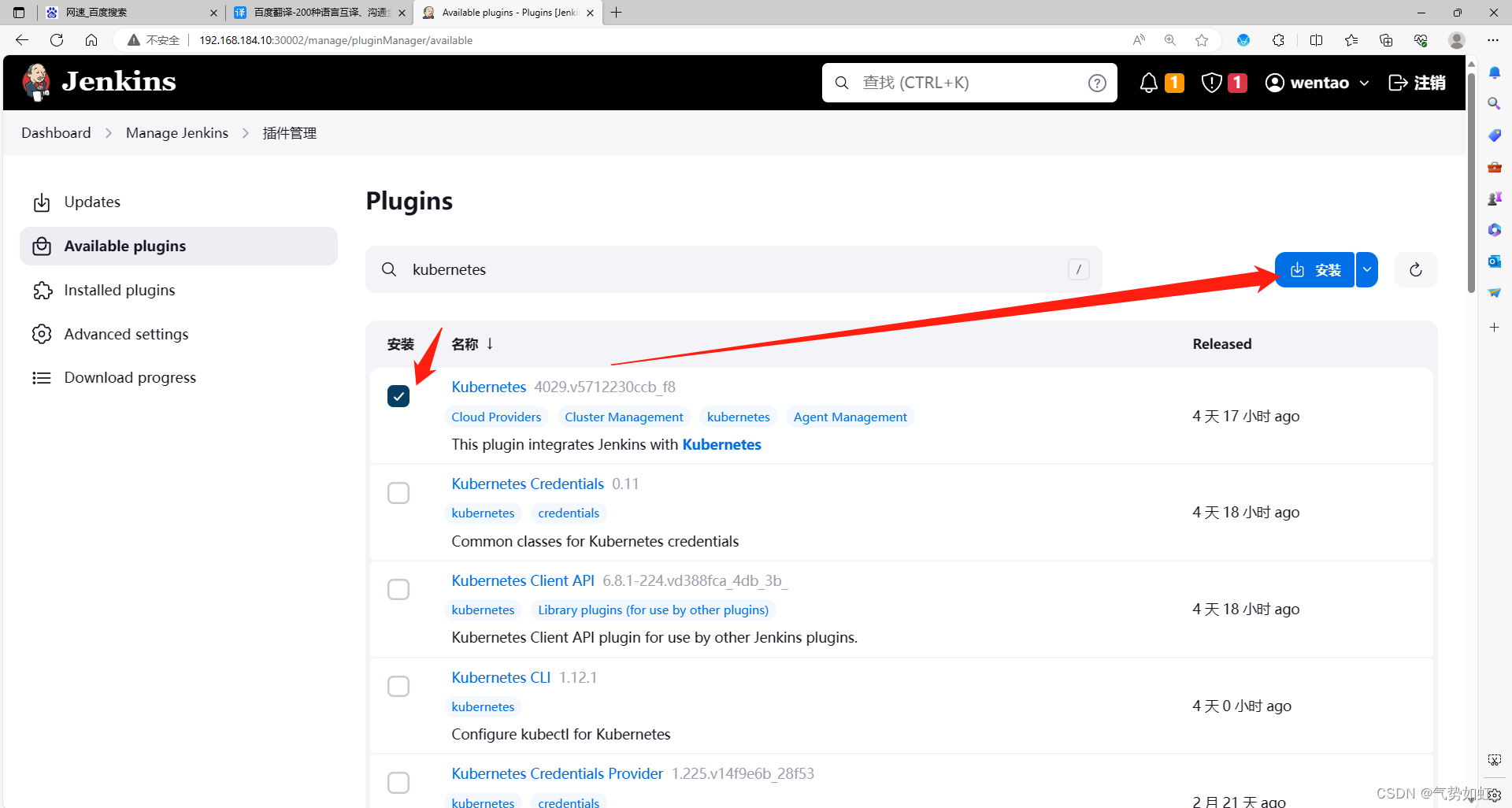Click the refresh plugins list icon button
The image size is (1512, 808).
[1415, 270]
